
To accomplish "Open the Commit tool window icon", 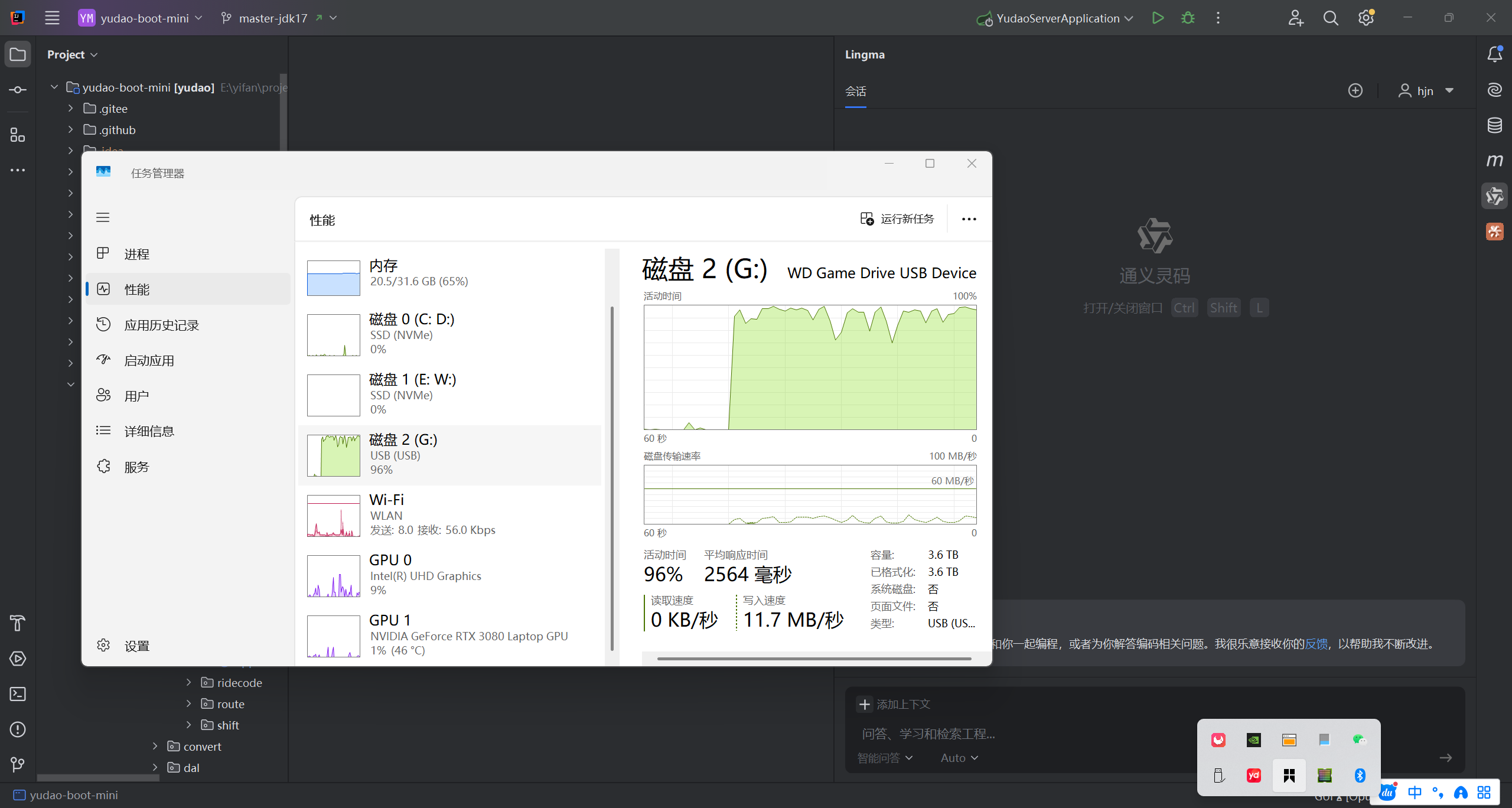I will pos(18,90).
